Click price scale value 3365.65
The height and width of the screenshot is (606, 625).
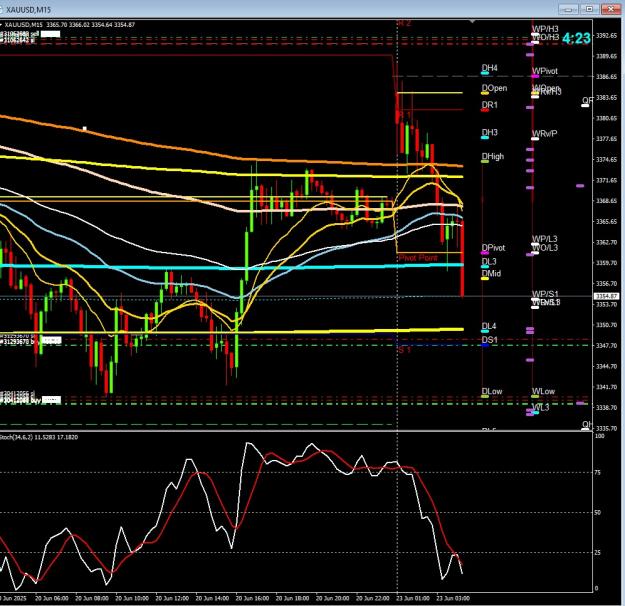click(606, 221)
